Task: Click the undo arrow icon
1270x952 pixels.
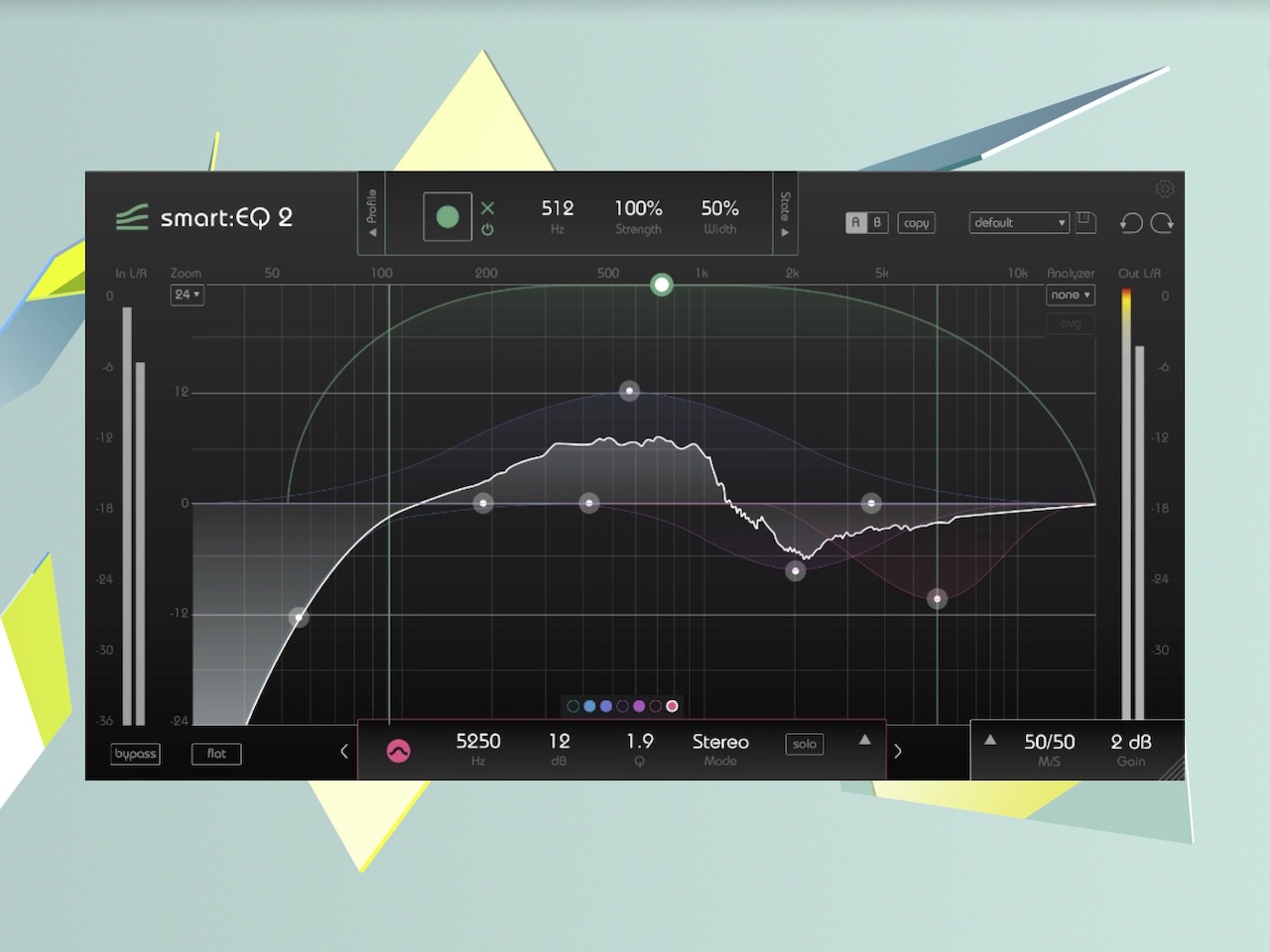Action: pyautogui.click(x=1131, y=222)
